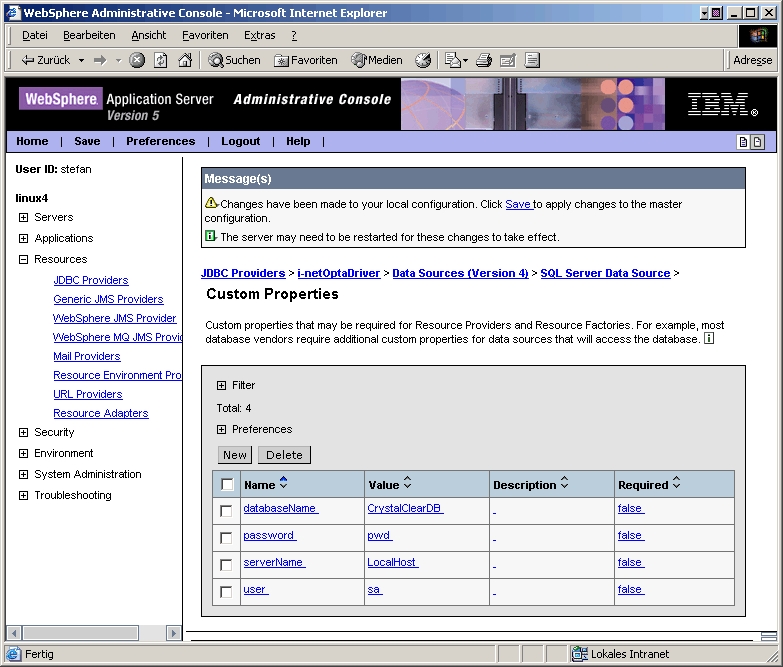
Task: Open the Medien toolbar button
Action: pyautogui.click(x=377, y=60)
